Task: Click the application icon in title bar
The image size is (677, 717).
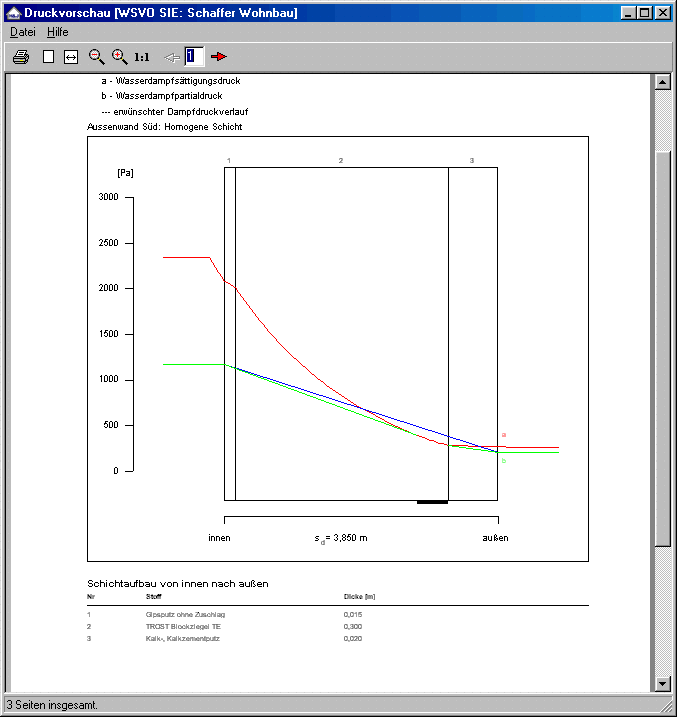Action: tap(13, 12)
